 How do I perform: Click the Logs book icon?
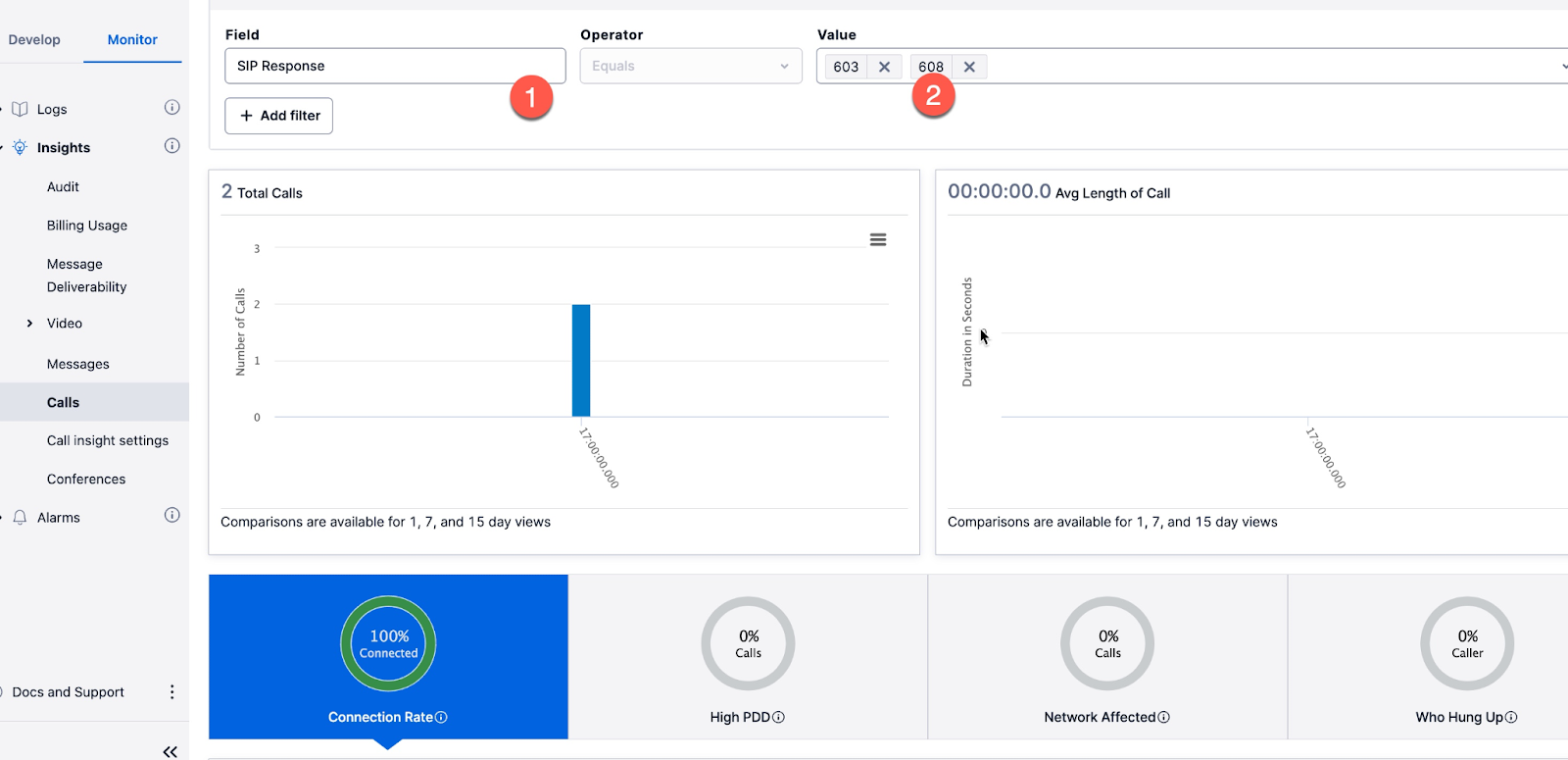click(20, 109)
